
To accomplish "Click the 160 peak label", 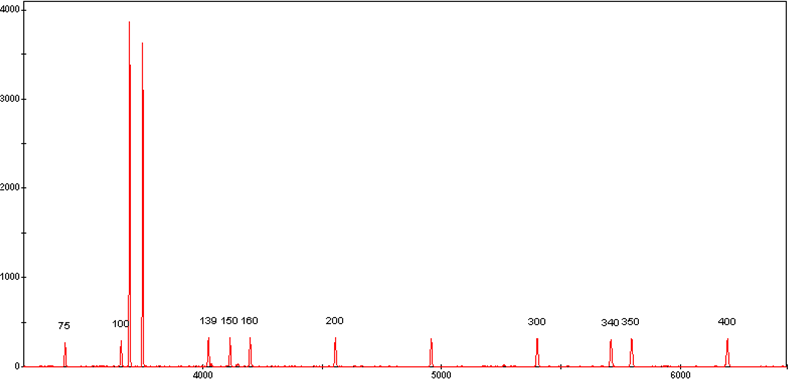I will (249, 321).
